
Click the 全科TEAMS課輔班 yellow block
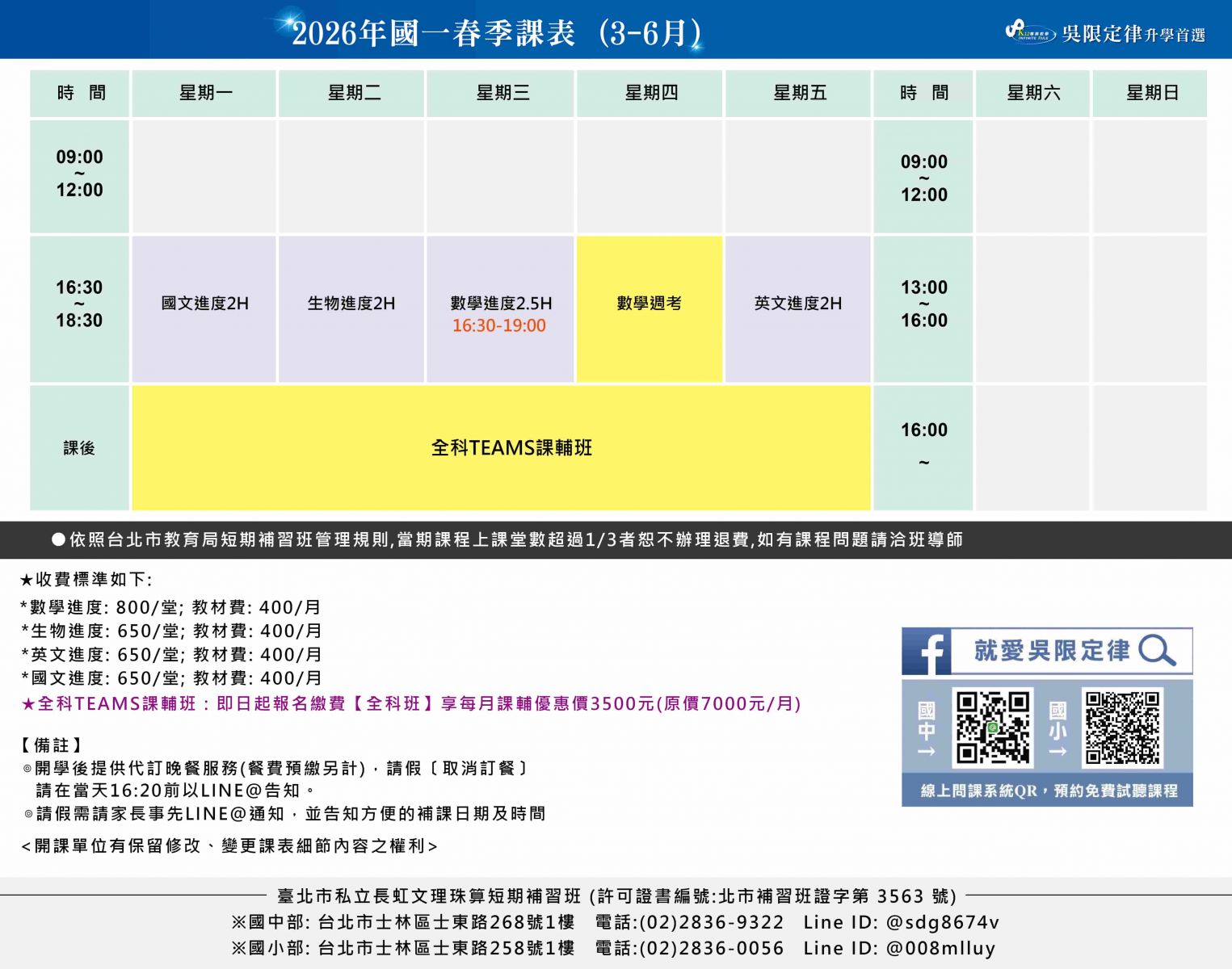click(x=511, y=448)
